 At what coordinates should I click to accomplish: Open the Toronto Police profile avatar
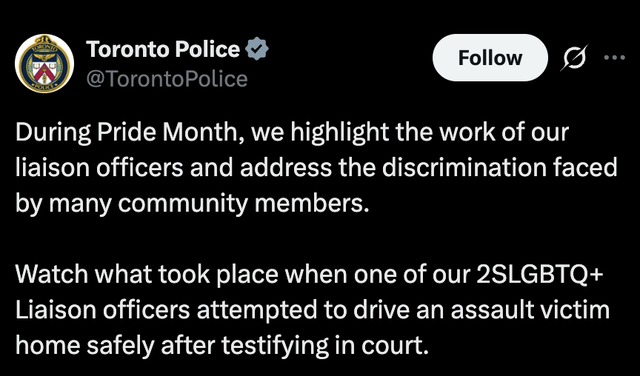click(44, 64)
